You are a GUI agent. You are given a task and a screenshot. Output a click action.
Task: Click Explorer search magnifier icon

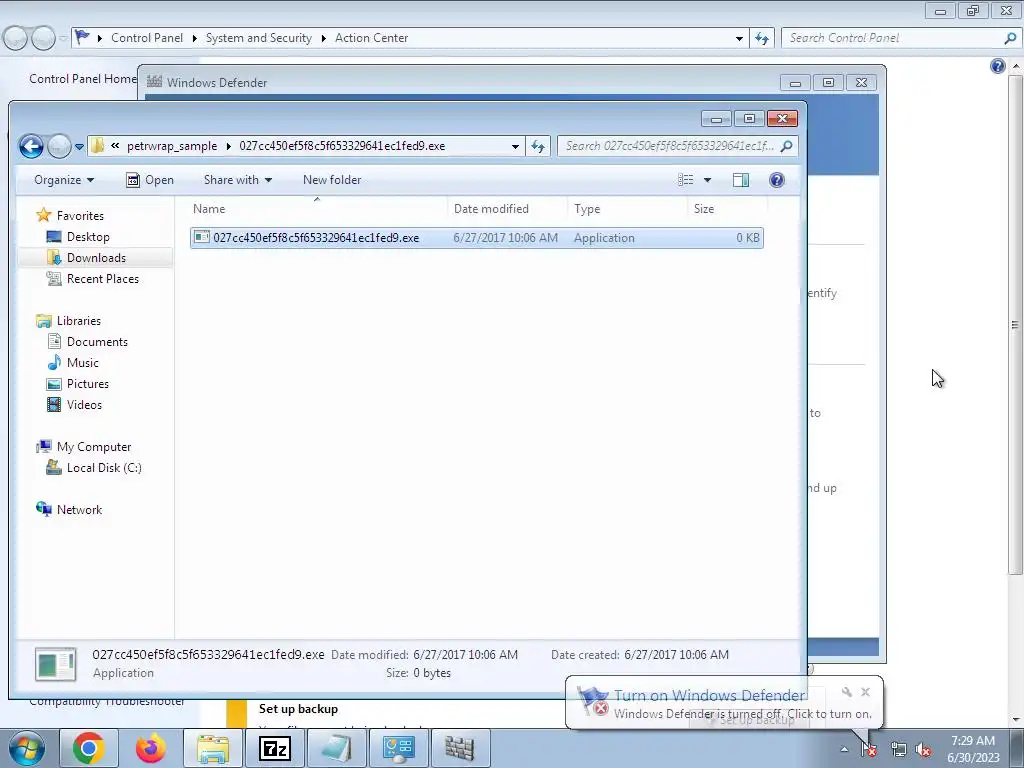pos(786,146)
